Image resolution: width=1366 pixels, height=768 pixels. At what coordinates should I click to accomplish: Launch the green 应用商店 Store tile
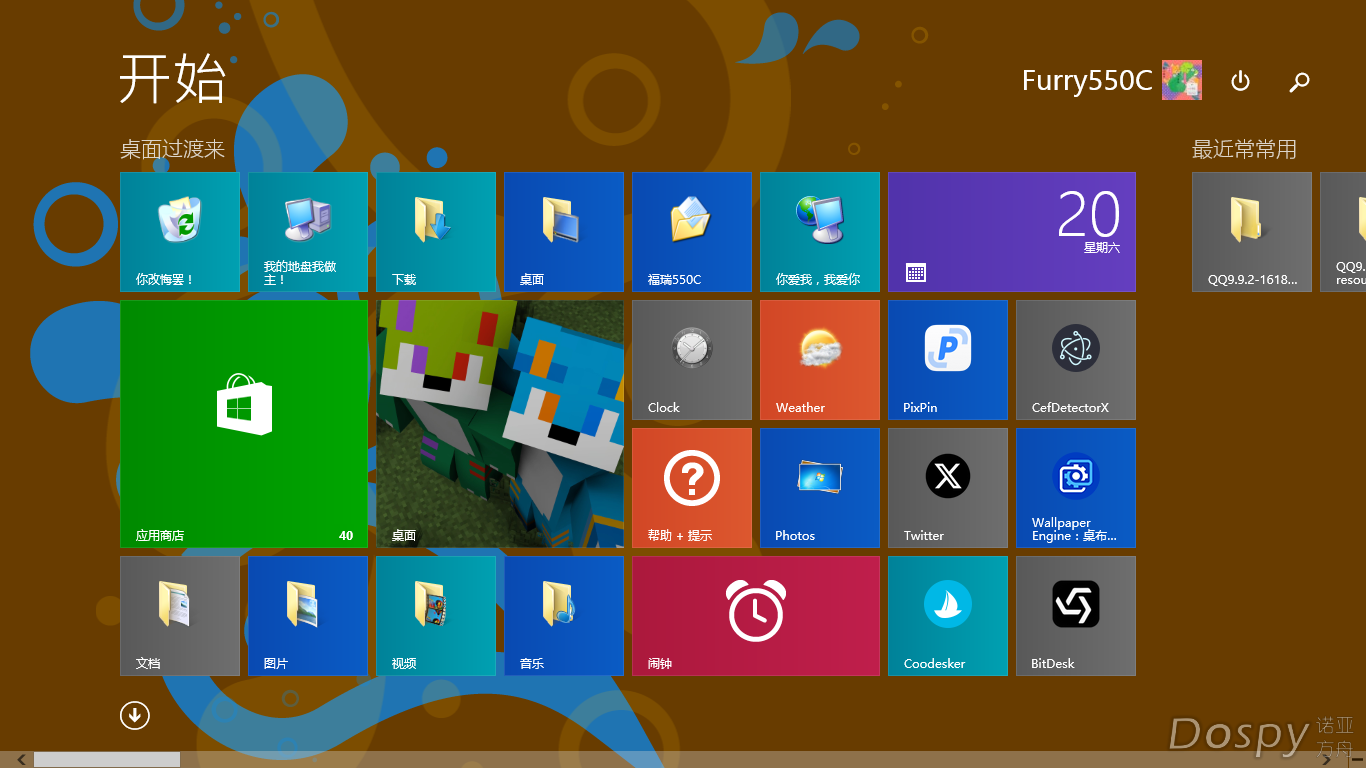click(x=244, y=424)
